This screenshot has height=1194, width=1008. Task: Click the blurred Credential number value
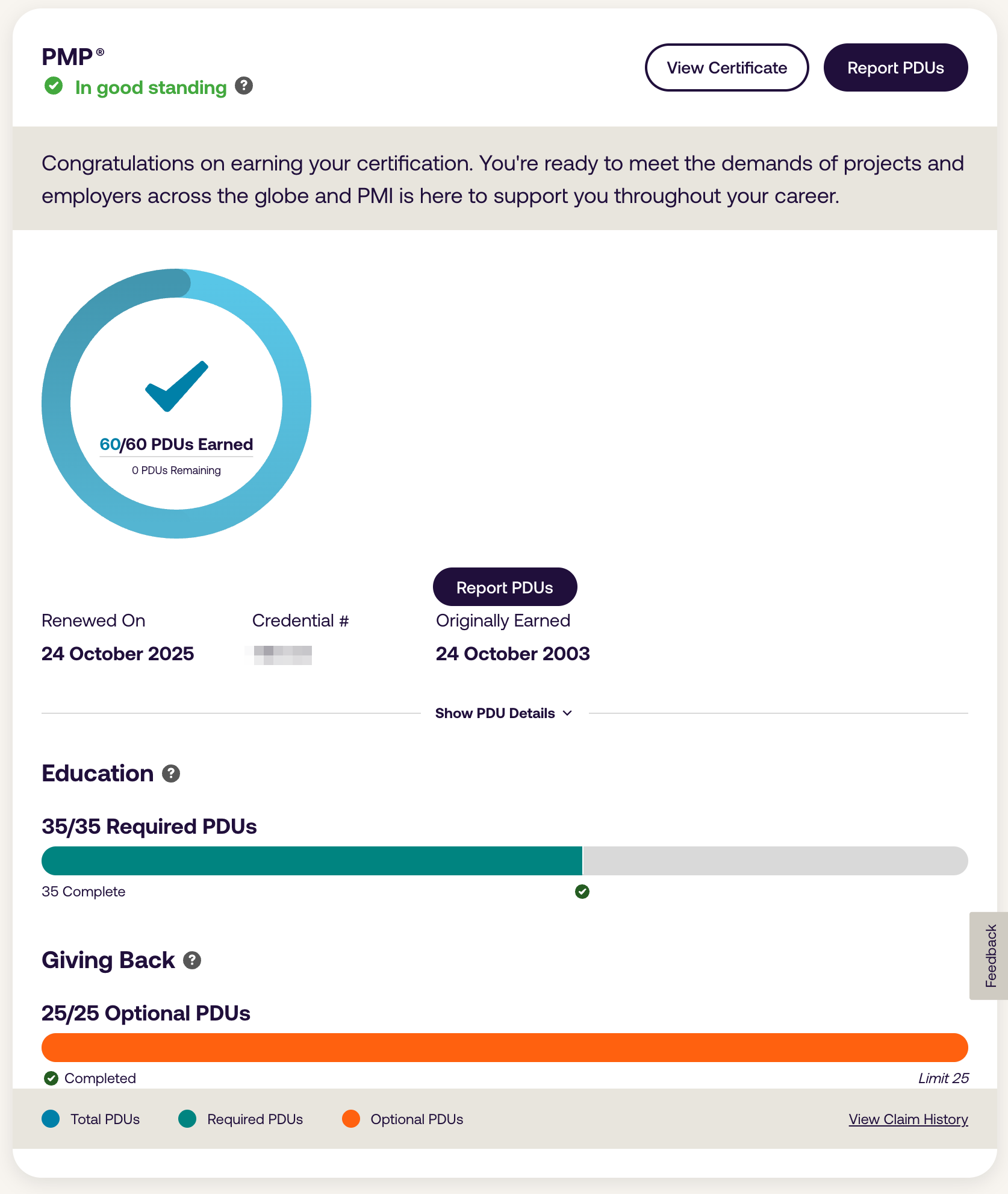pos(282,655)
